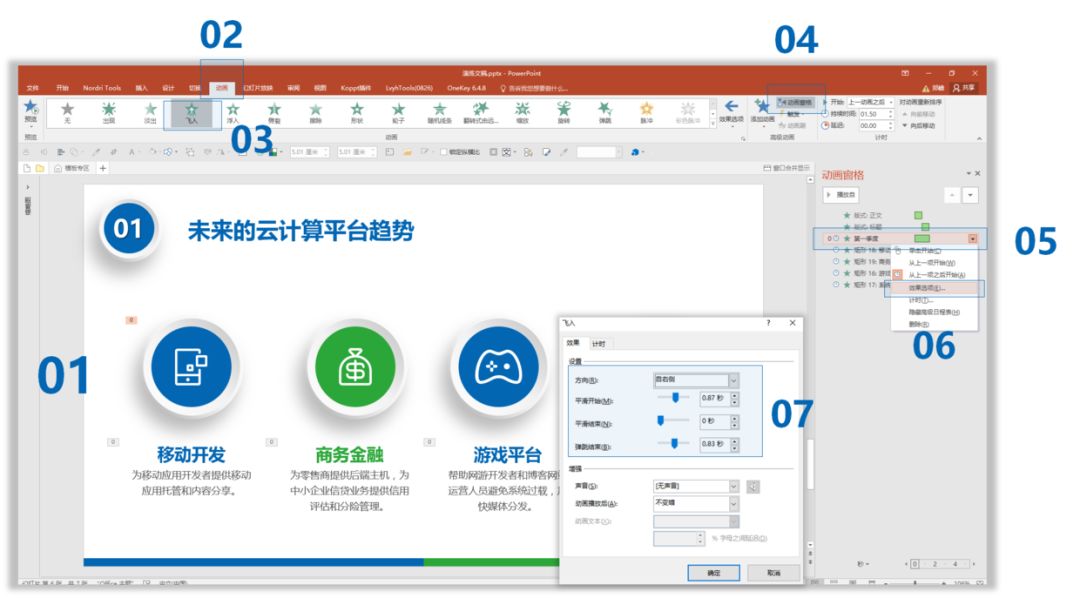This screenshot has height=598, width=1080.
Task: Select the 旋转 (Swivel) animation effect
Action: [x=563, y=112]
